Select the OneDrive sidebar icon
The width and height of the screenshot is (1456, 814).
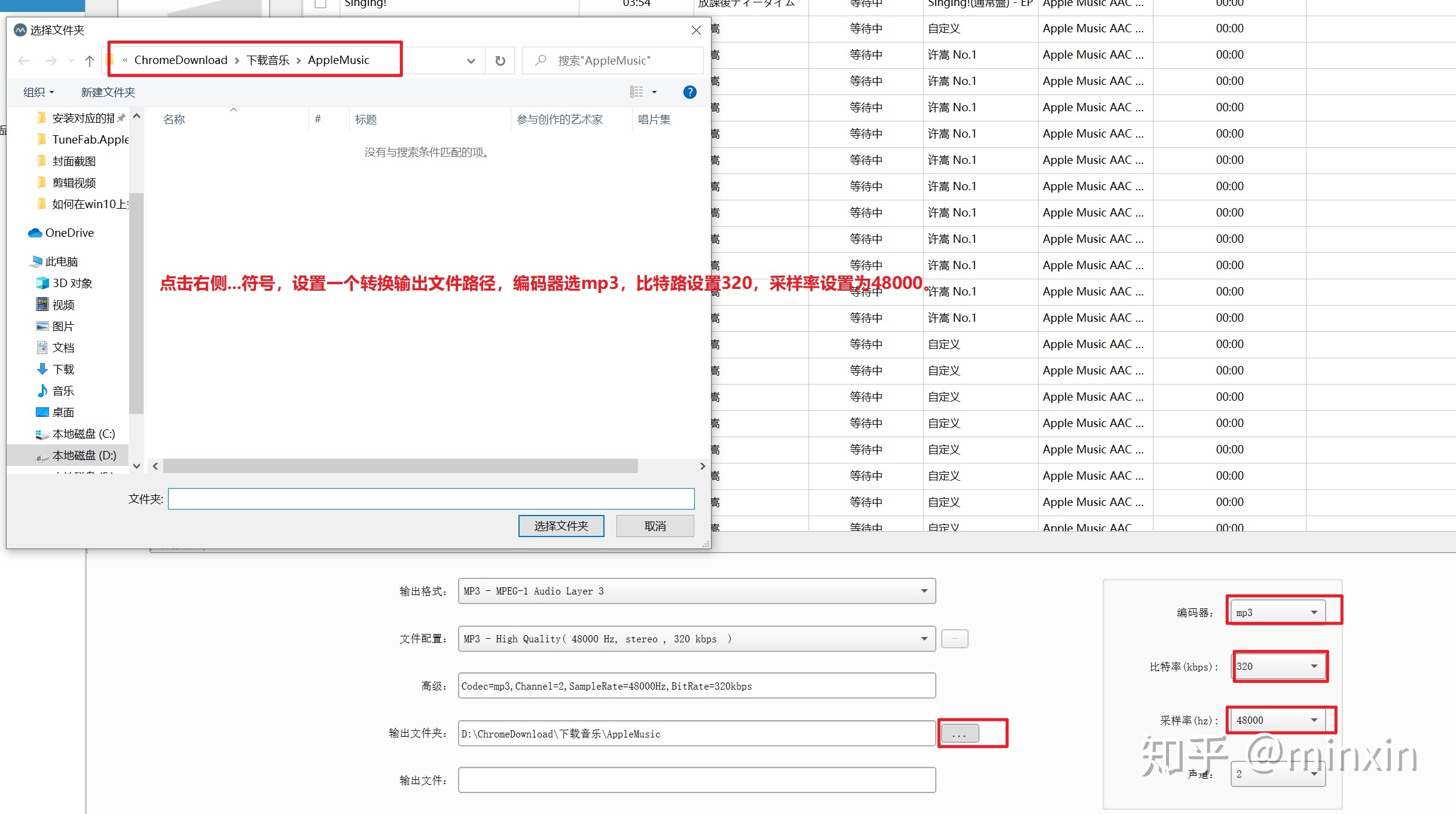[35, 232]
